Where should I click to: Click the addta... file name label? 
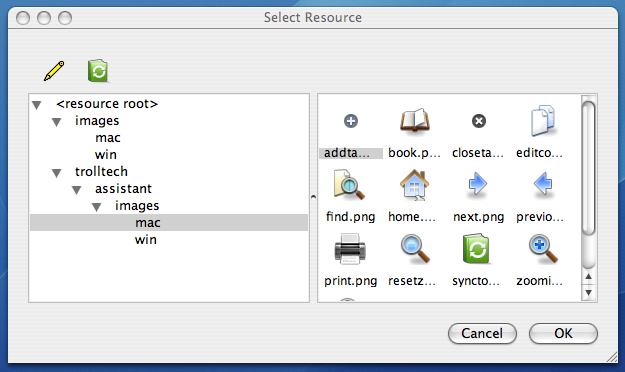[347, 153]
